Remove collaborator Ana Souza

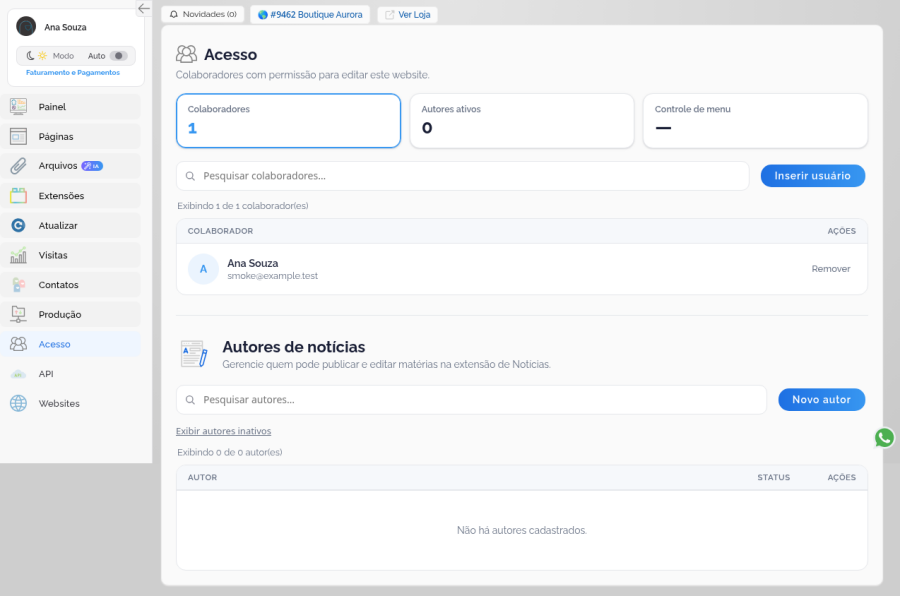click(831, 269)
